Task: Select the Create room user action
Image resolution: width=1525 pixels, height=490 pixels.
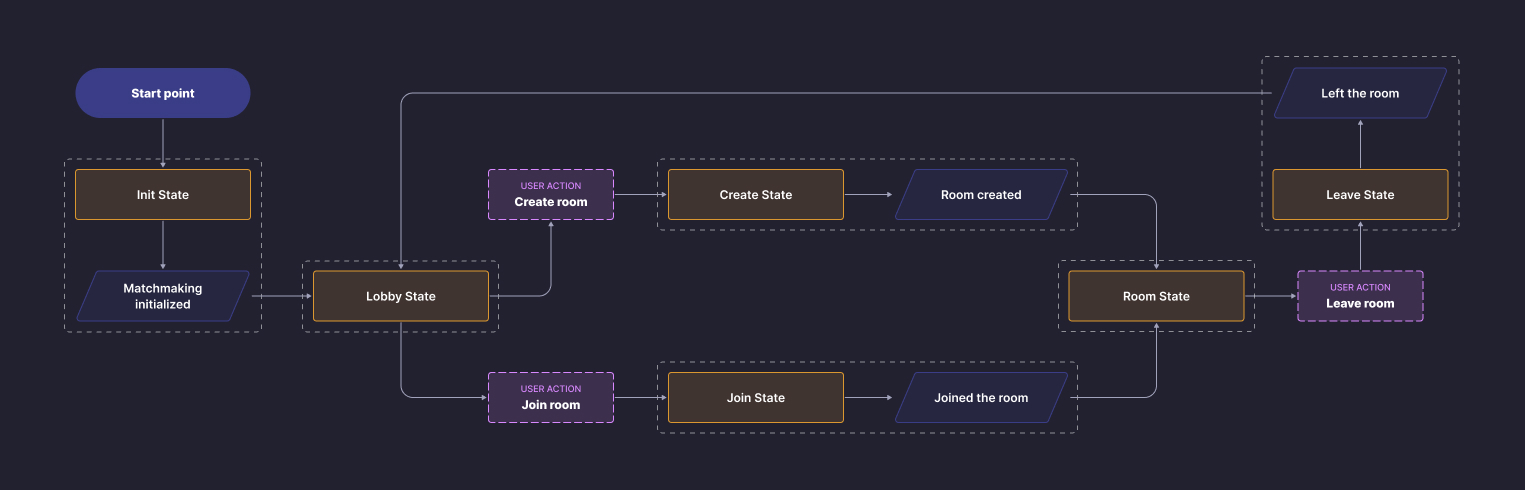Action: [551, 195]
